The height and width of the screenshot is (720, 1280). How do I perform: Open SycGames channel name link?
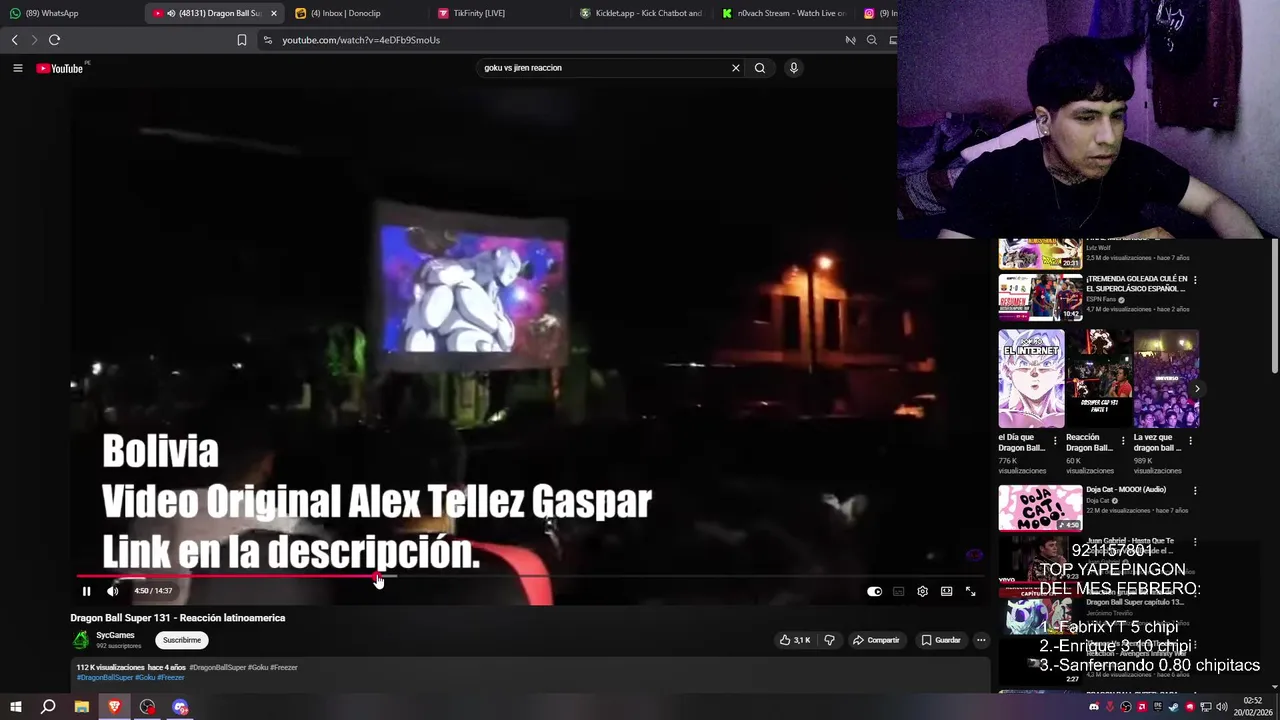pos(115,635)
